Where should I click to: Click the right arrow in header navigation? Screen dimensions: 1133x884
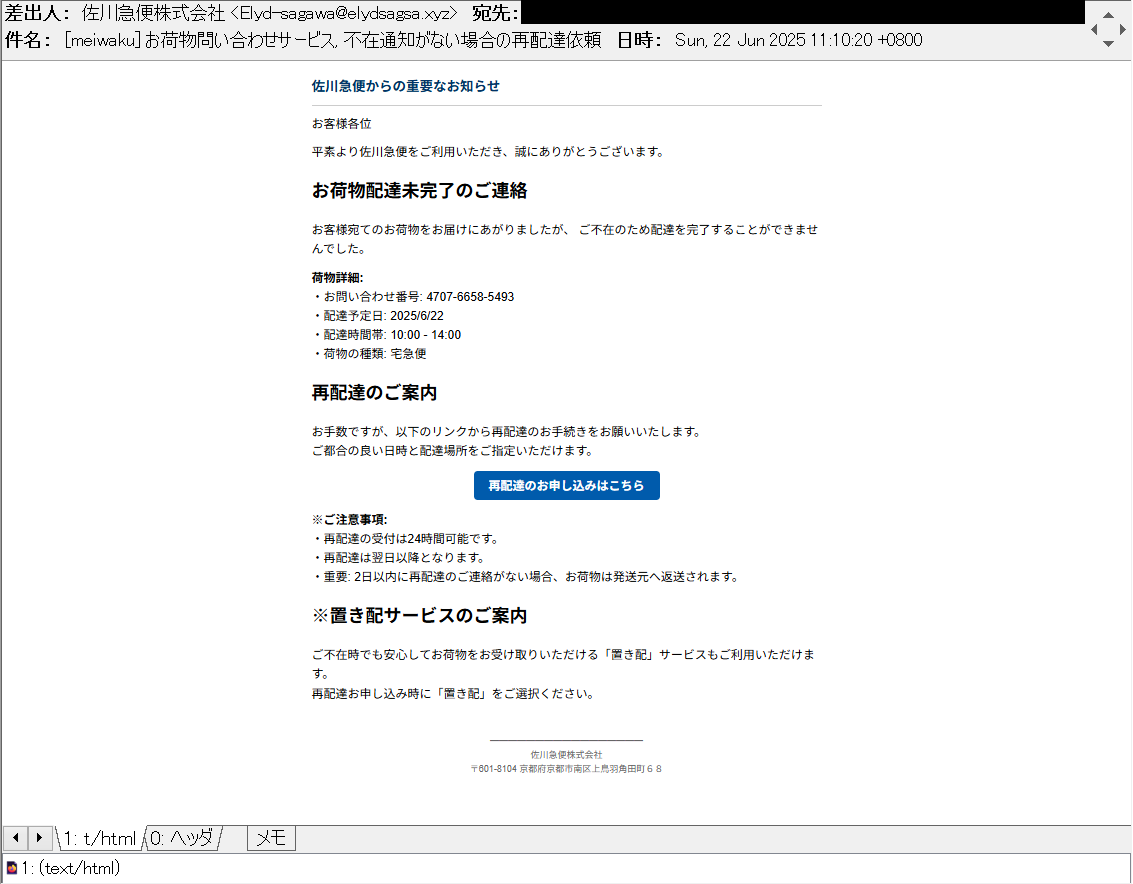[1122, 30]
